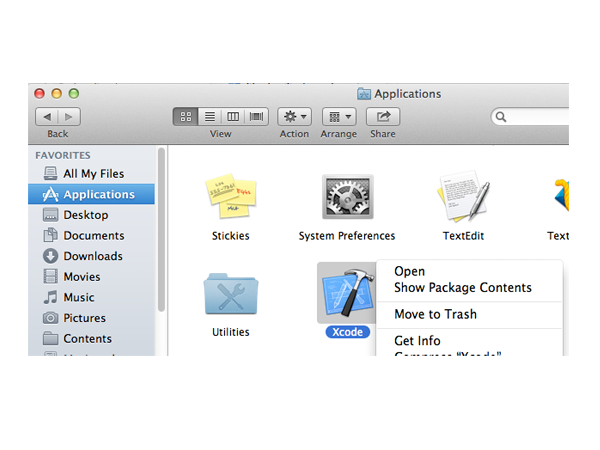Select Move to Trash from context menu
The width and height of the screenshot is (600, 450).
(435, 314)
